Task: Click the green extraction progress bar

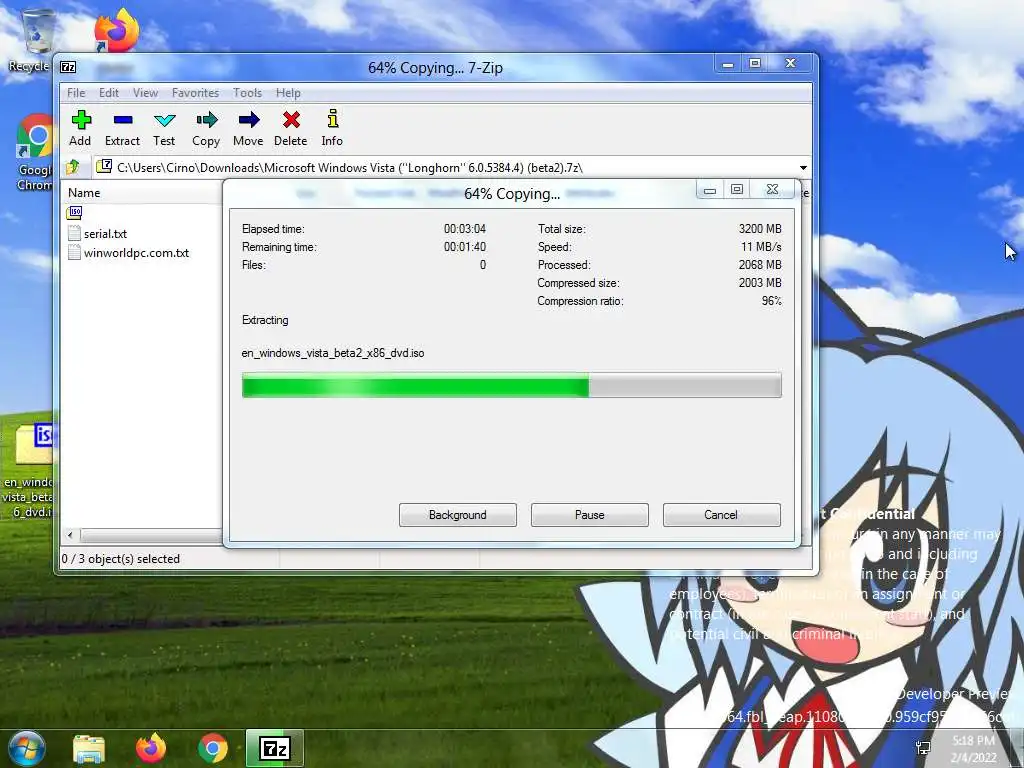Action: click(511, 385)
